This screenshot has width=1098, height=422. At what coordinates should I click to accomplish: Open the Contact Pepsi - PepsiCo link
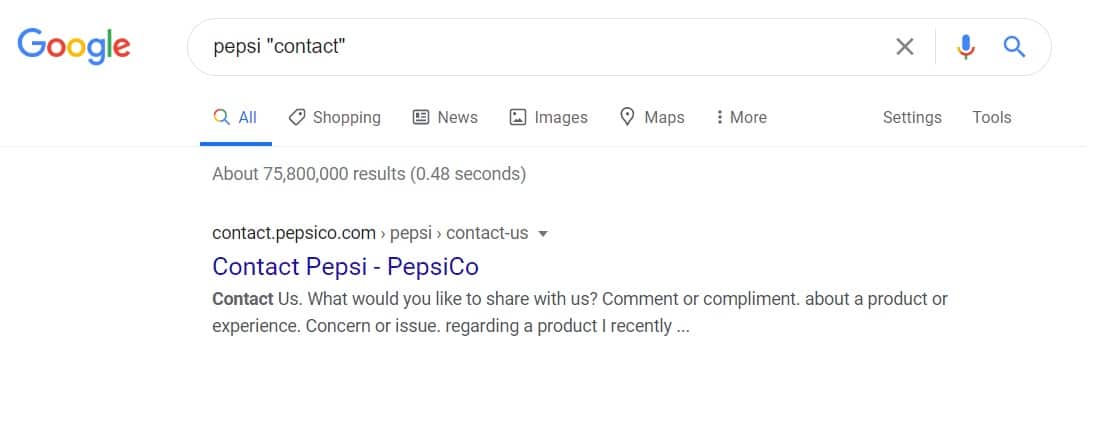point(345,267)
